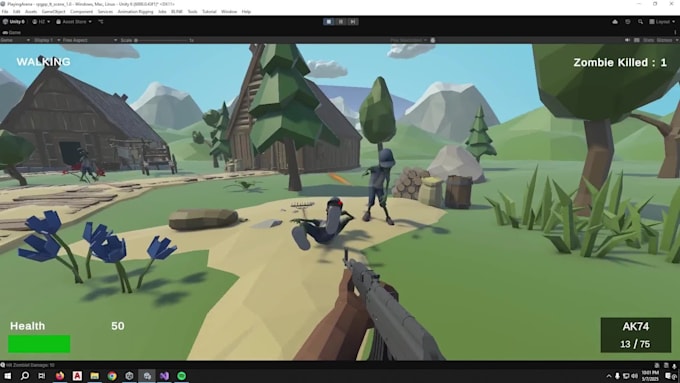Click the console status message Hit Zombie

pyautogui.click(x=30, y=365)
